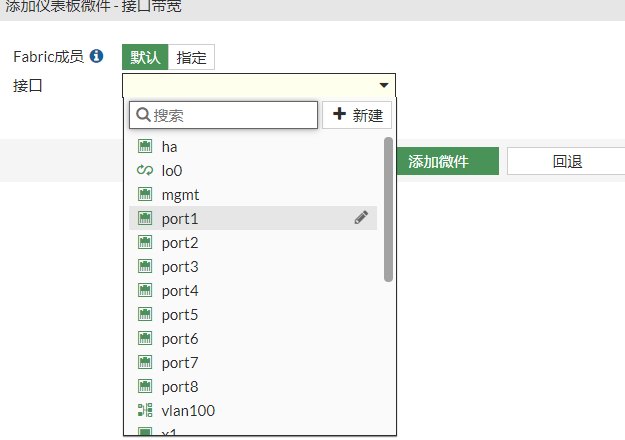This screenshot has width=625, height=440.
Task: Select the port3 list entry
Action: [180, 267]
